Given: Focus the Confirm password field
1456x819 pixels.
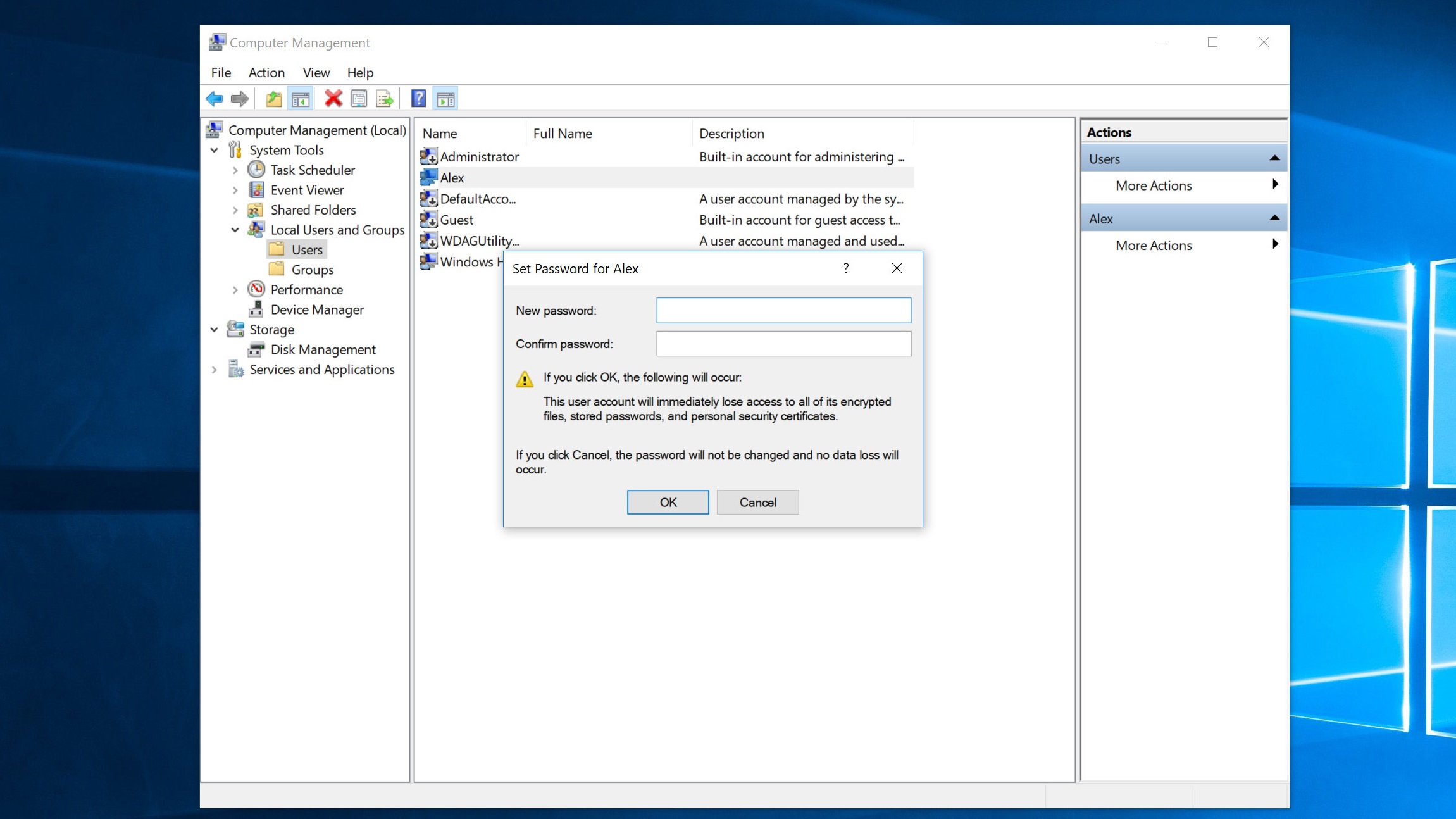Looking at the screenshot, I should coord(783,344).
